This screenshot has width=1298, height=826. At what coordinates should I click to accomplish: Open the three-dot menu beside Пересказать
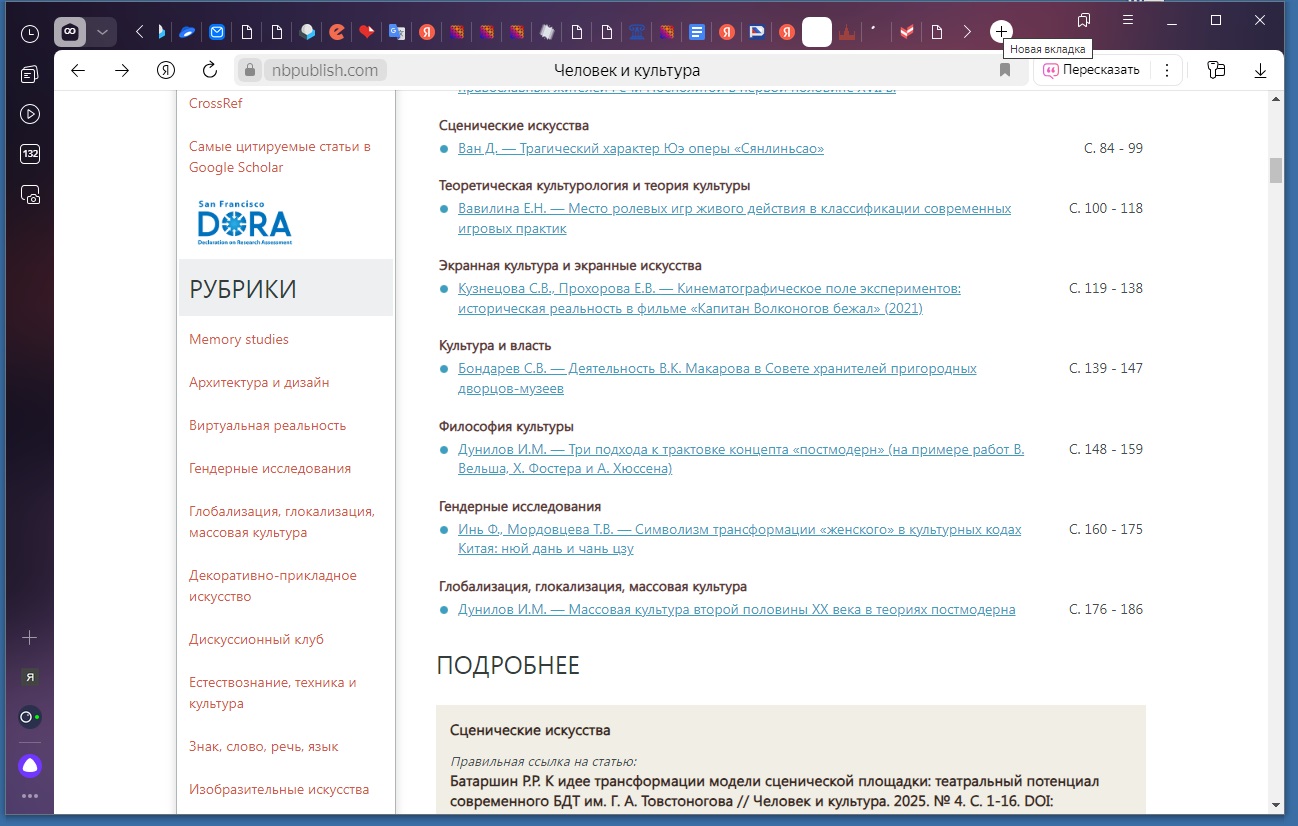(x=1166, y=70)
